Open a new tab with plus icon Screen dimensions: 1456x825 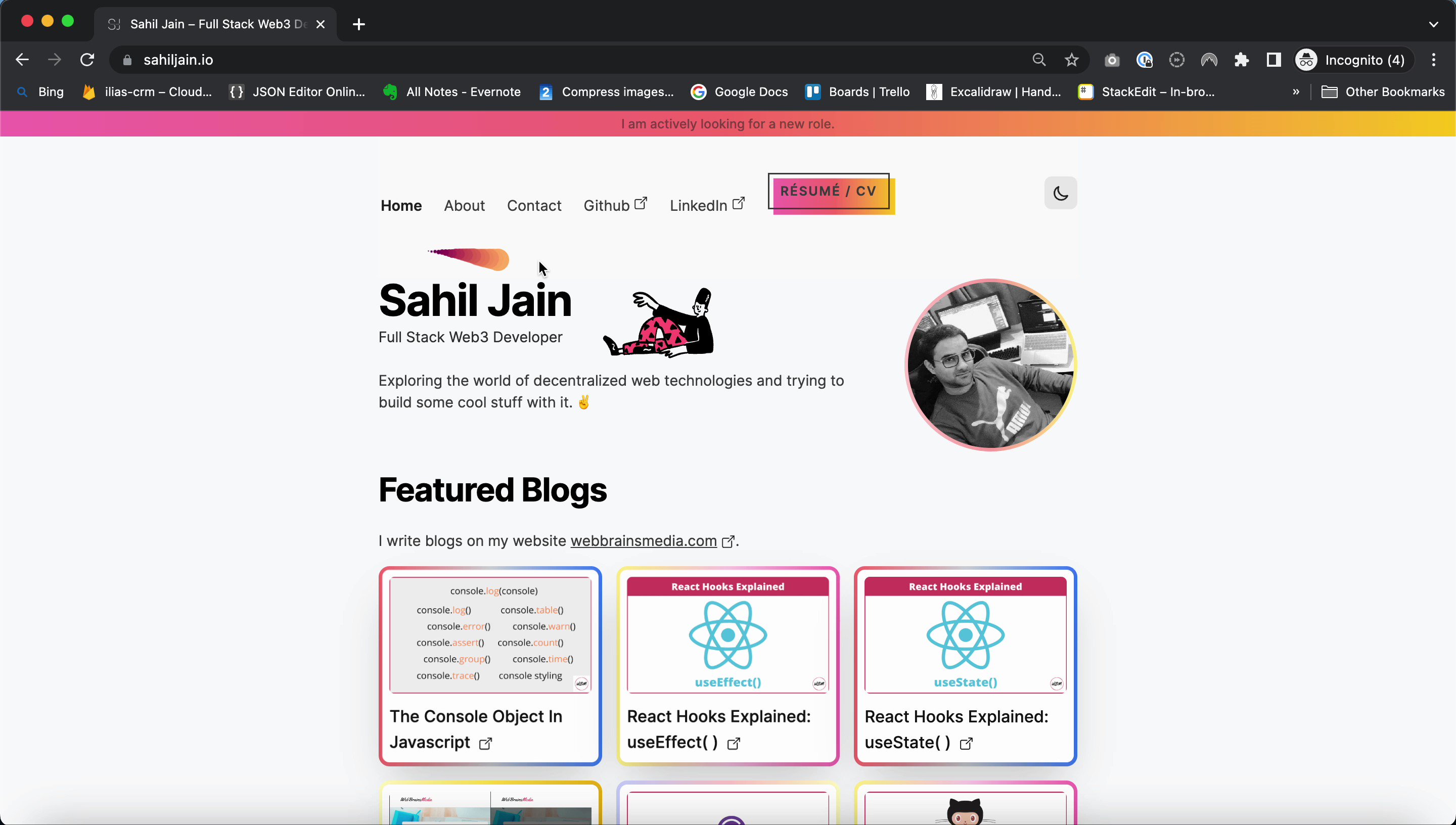click(x=358, y=24)
